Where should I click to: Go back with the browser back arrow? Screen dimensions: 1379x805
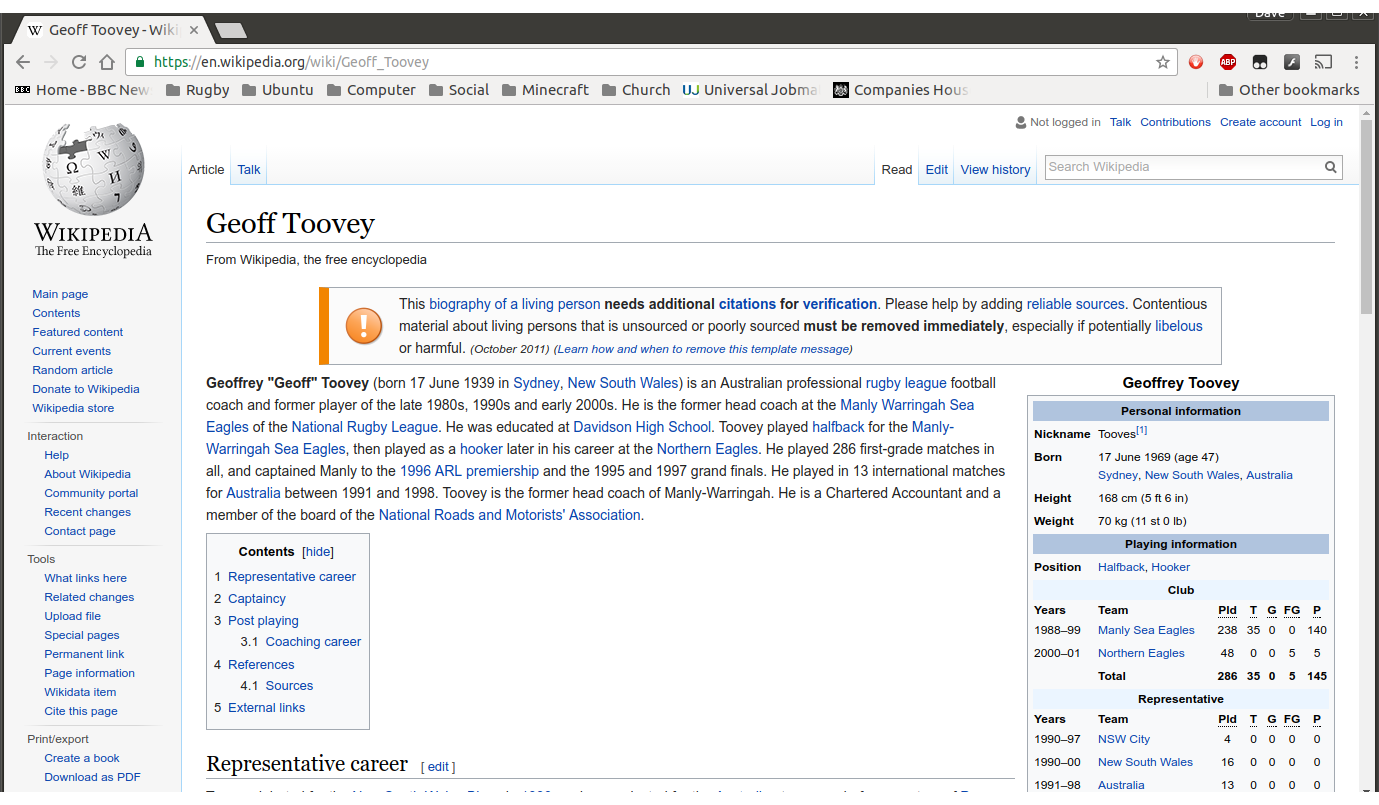[24, 62]
